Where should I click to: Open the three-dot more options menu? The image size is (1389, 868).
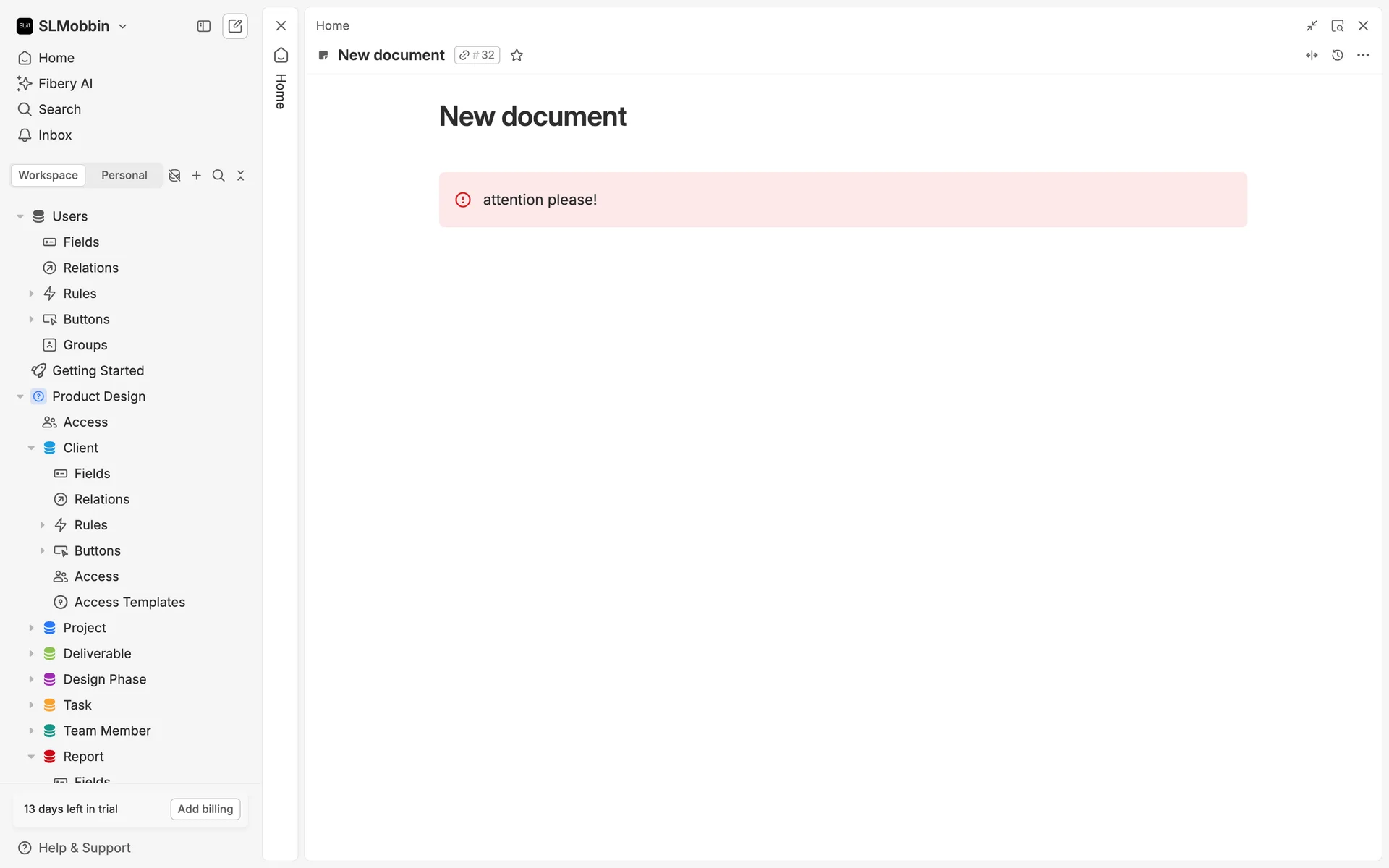click(1363, 55)
